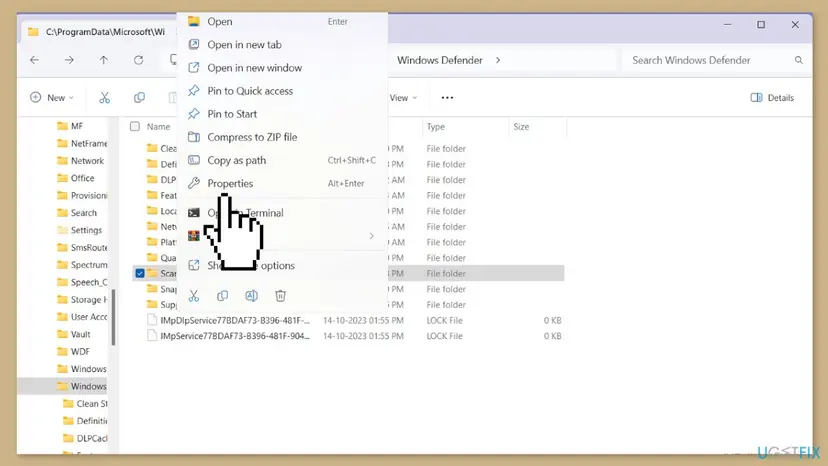Viewport: 828px width, 466px height.
Task: Select the Vault folder in sidebar
Action: [x=80, y=334]
